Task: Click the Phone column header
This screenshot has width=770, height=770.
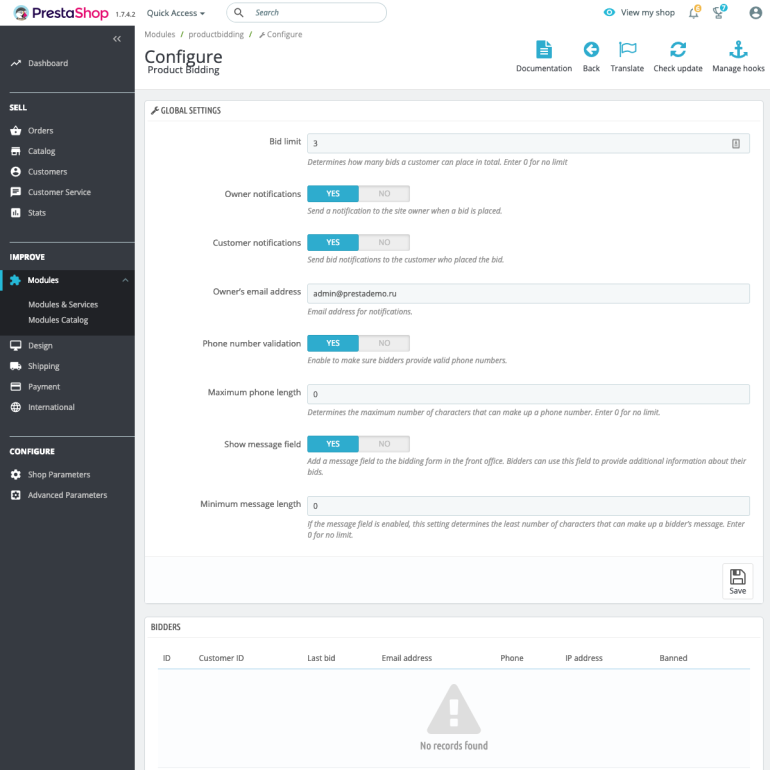Action: tap(512, 658)
